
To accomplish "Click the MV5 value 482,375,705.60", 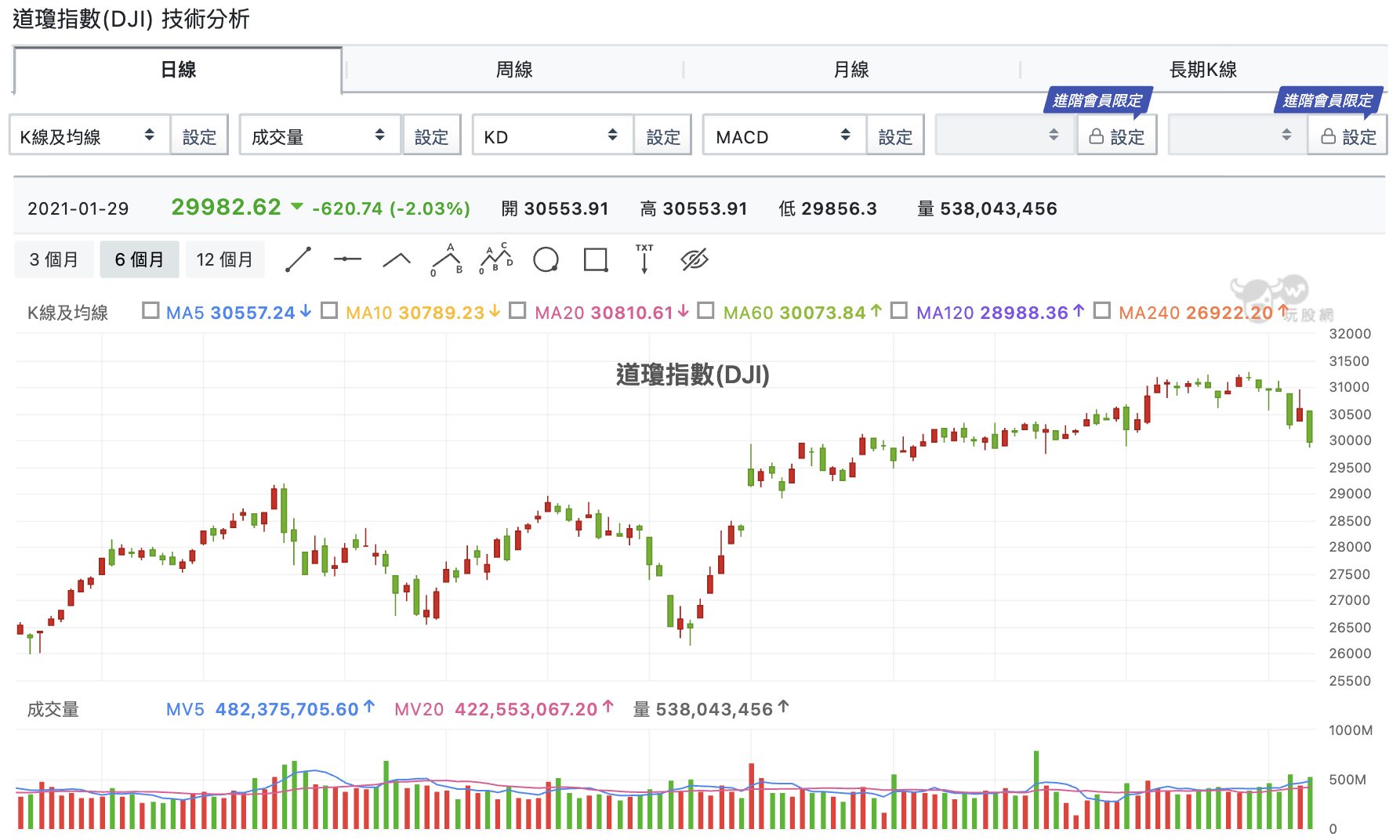I will pyautogui.click(x=287, y=709).
